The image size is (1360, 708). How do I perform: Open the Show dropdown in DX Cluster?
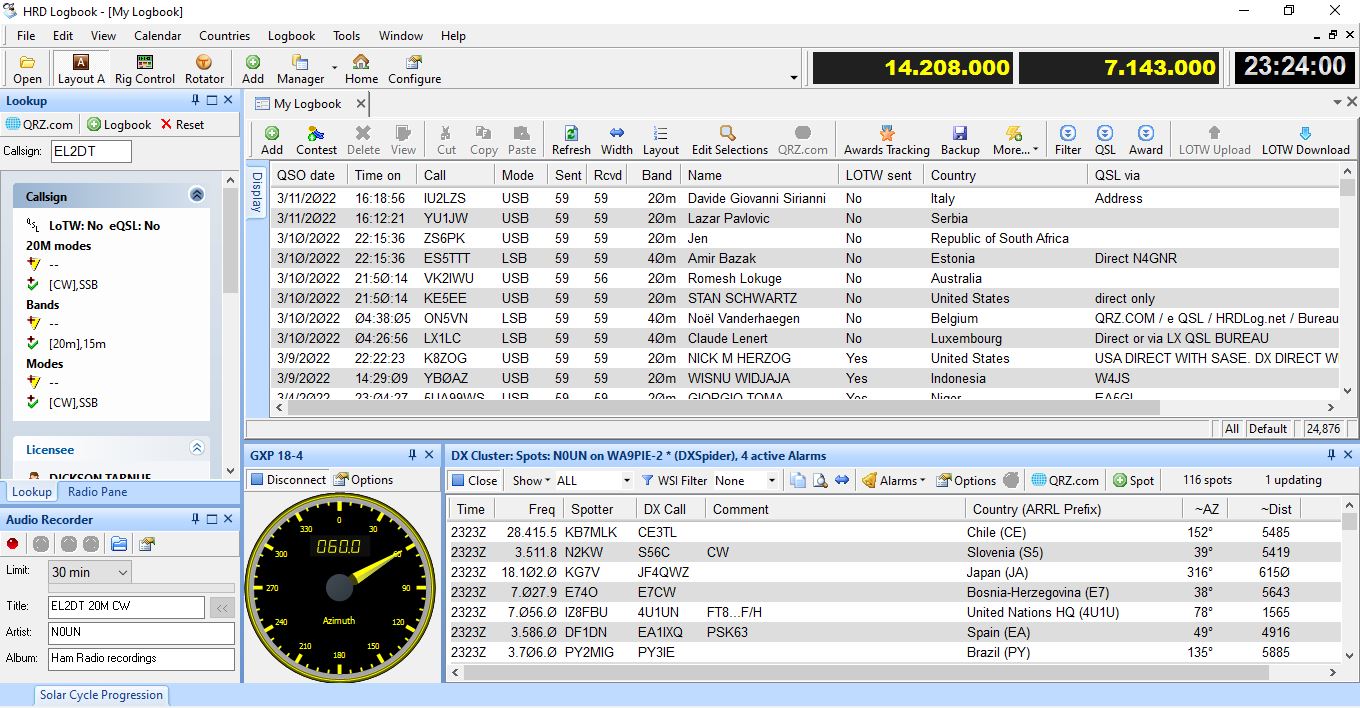pos(531,480)
